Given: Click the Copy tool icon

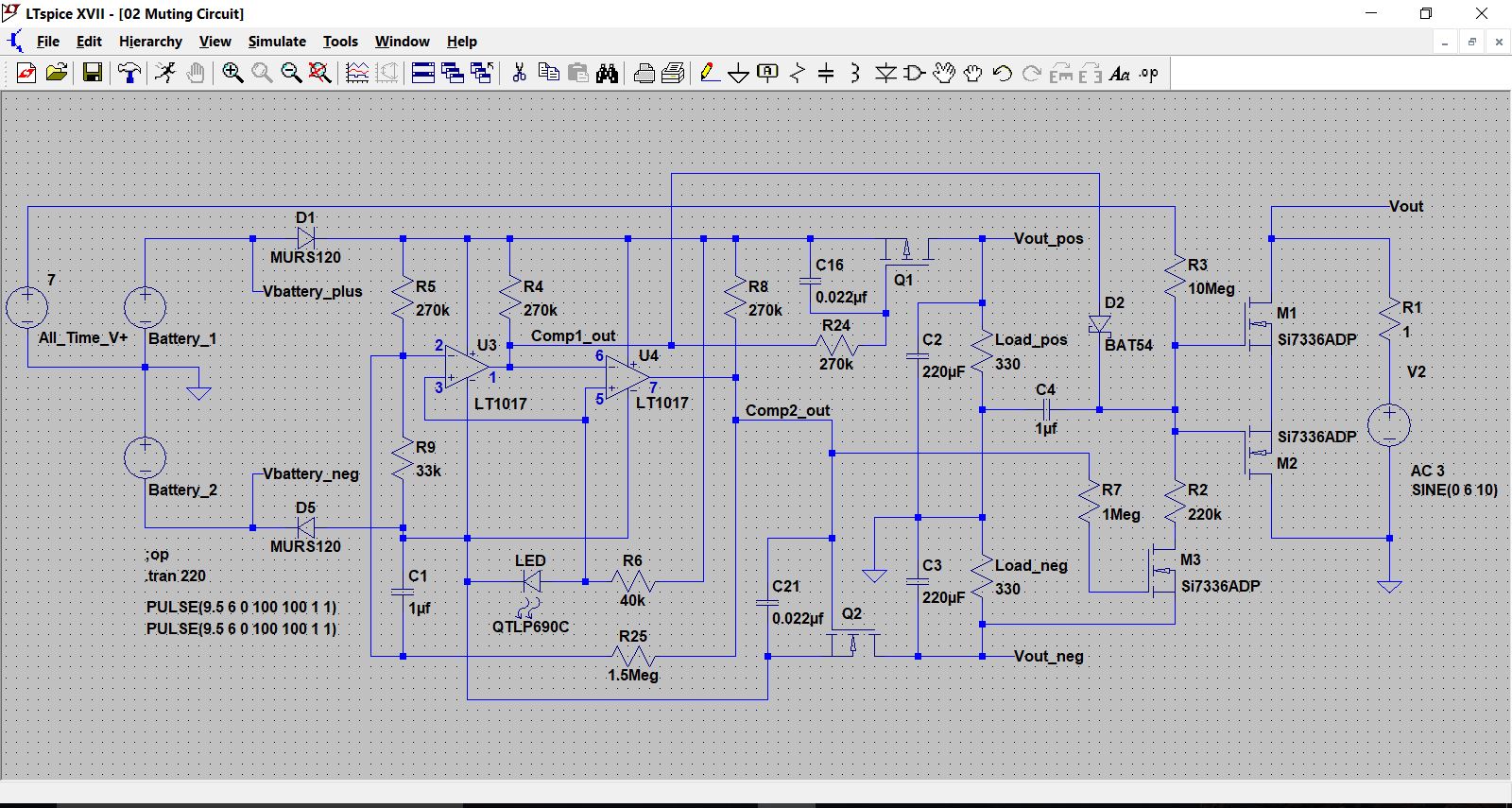Looking at the screenshot, I should [548, 73].
